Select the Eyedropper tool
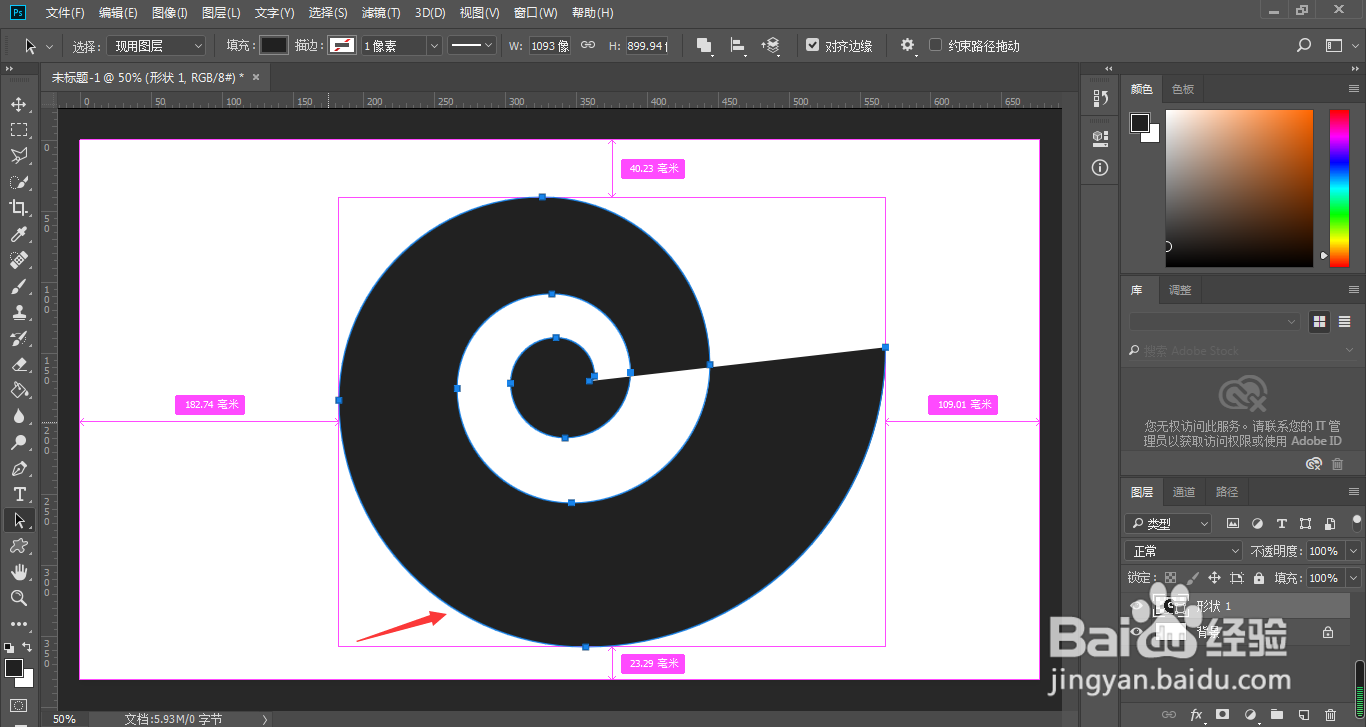 click(x=18, y=234)
